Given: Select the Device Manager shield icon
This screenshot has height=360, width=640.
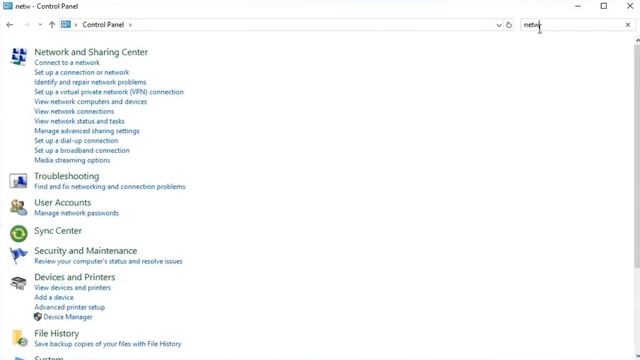Looking at the screenshot, I should pyautogui.click(x=38, y=317).
